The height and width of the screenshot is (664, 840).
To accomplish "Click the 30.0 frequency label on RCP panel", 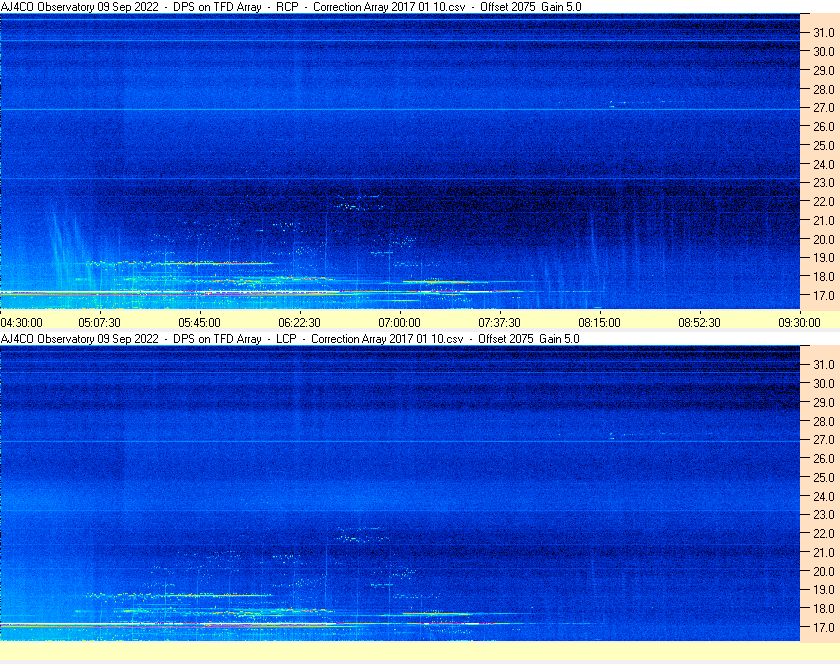I will click(x=824, y=51).
